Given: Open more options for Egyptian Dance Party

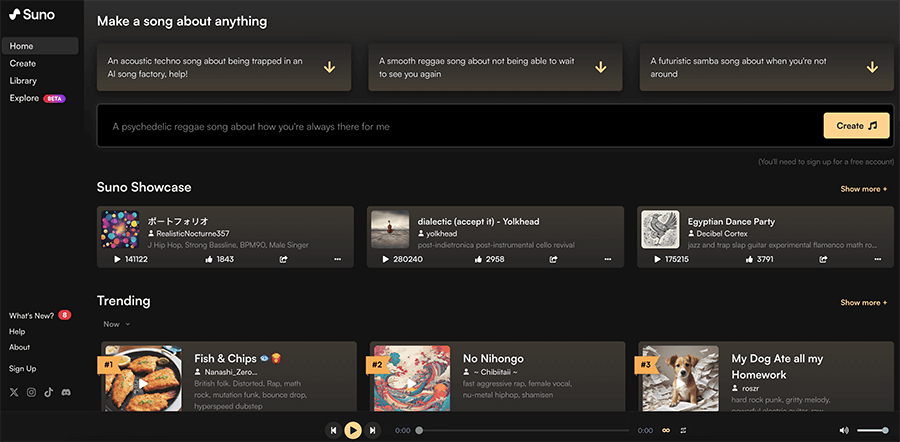Looking at the screenshot, I should click(x=878, y=259).
